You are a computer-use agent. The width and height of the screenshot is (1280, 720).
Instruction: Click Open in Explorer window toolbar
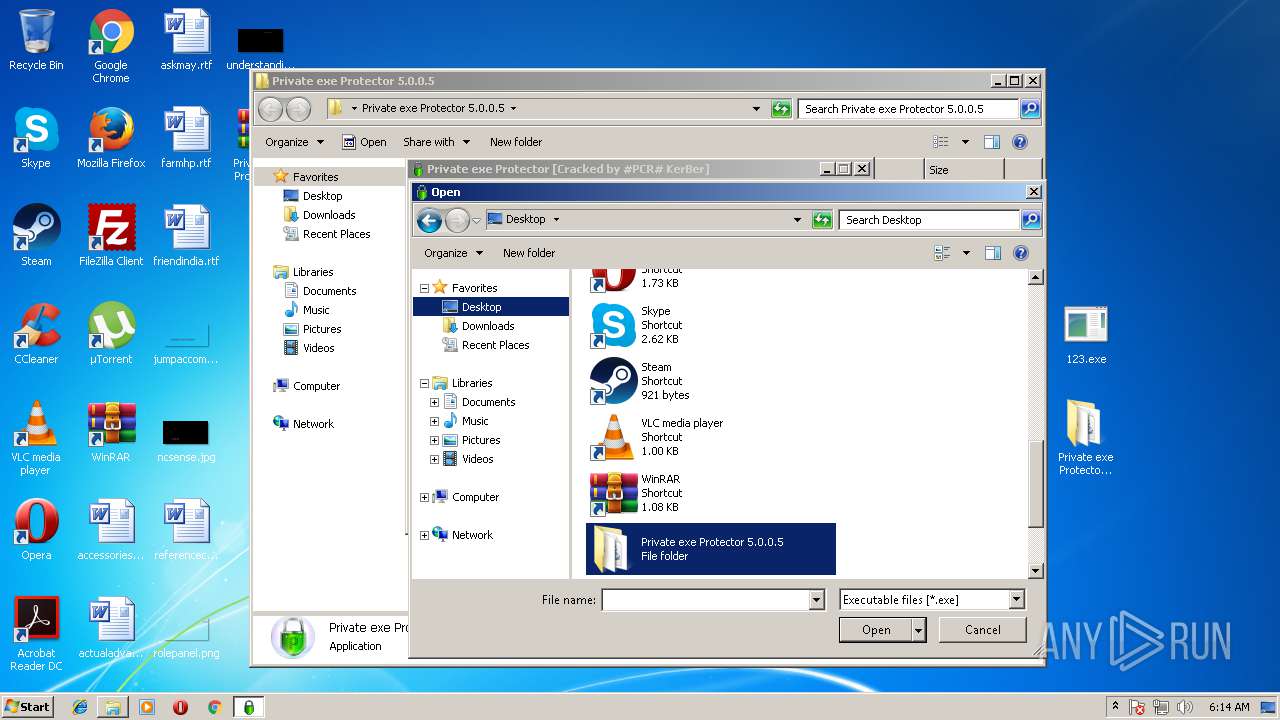[x=364, y=142]
